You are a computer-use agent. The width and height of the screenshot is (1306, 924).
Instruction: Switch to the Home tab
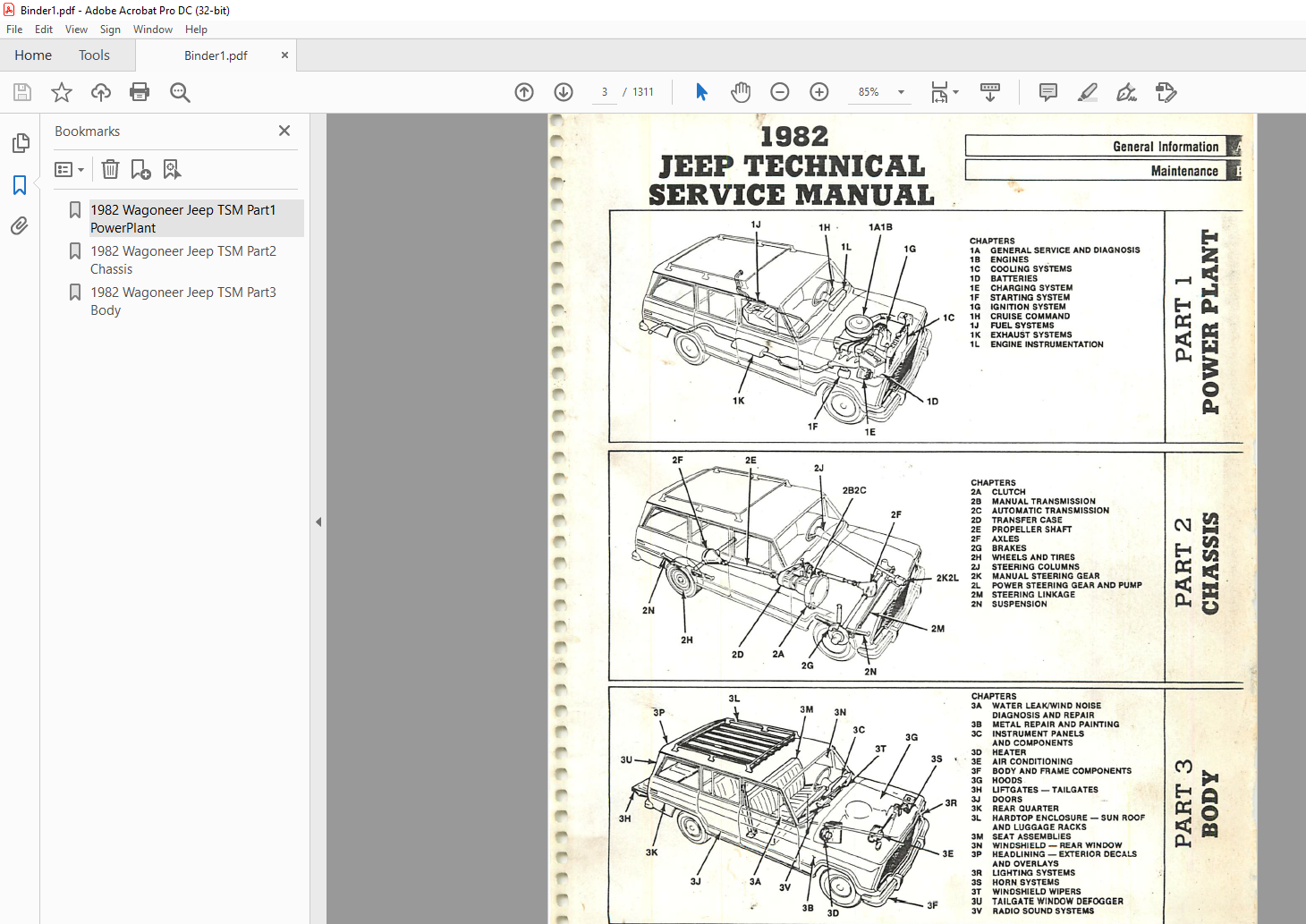[x=33, y=55]
